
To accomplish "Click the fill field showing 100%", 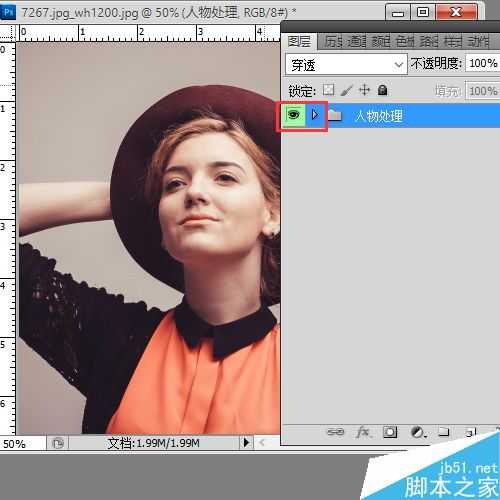I will click(x=483, y=90).
